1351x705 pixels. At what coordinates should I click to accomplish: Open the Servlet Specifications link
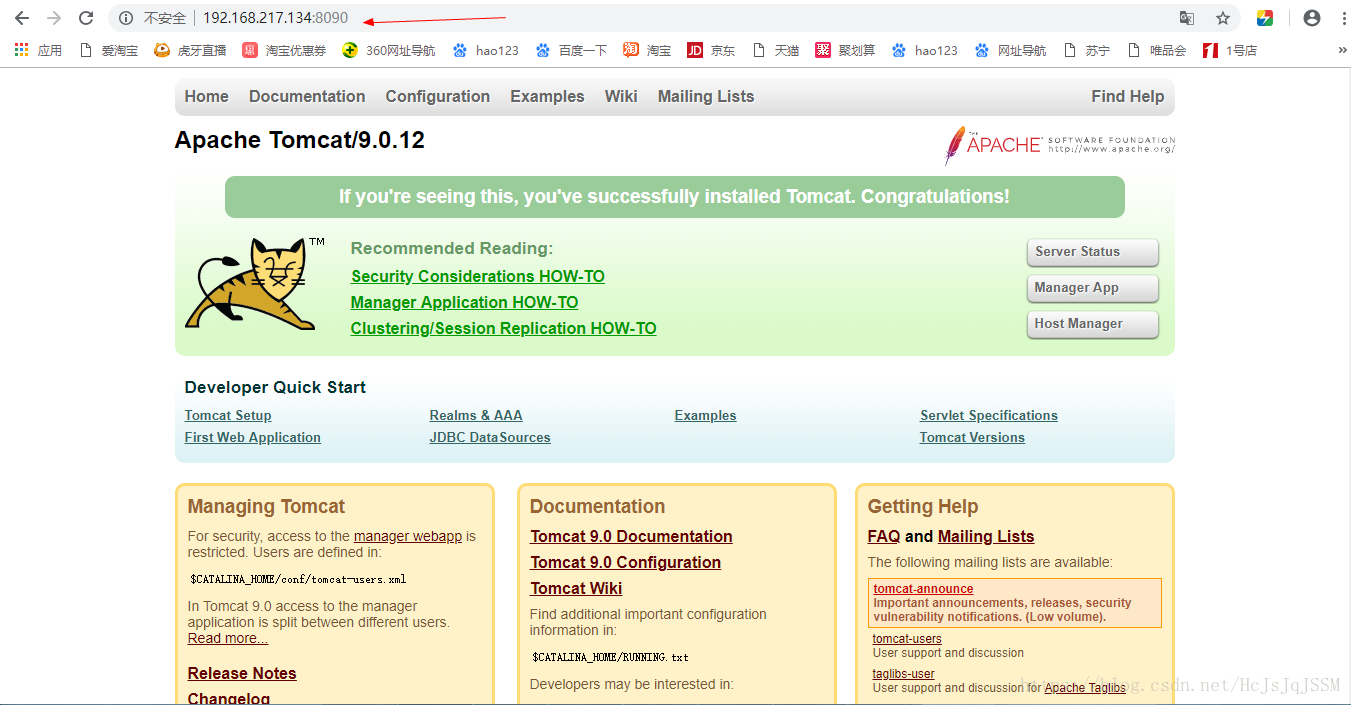(x=989, y=415)
